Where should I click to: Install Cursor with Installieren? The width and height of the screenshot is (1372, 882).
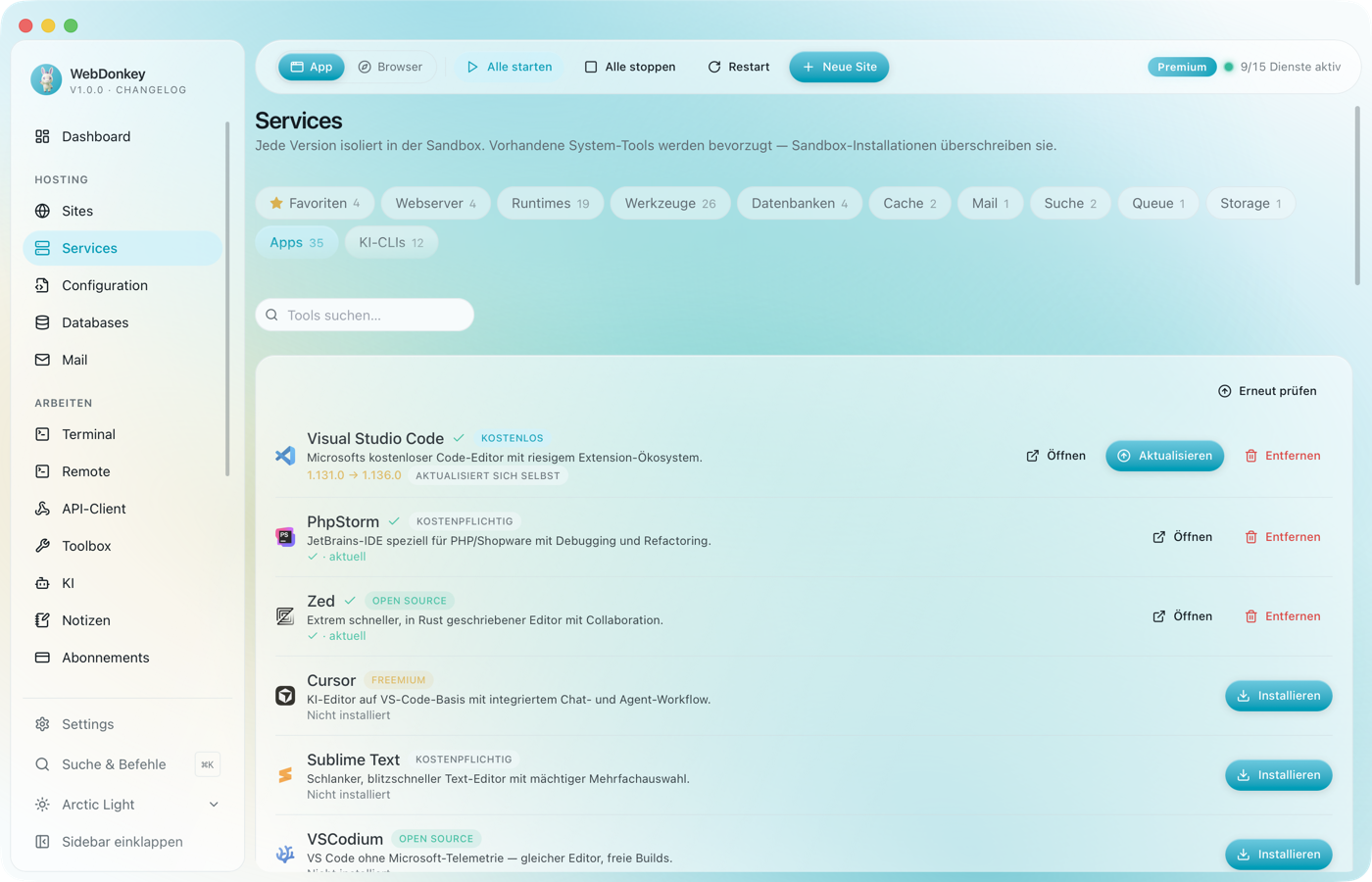tap(1279, 696)
